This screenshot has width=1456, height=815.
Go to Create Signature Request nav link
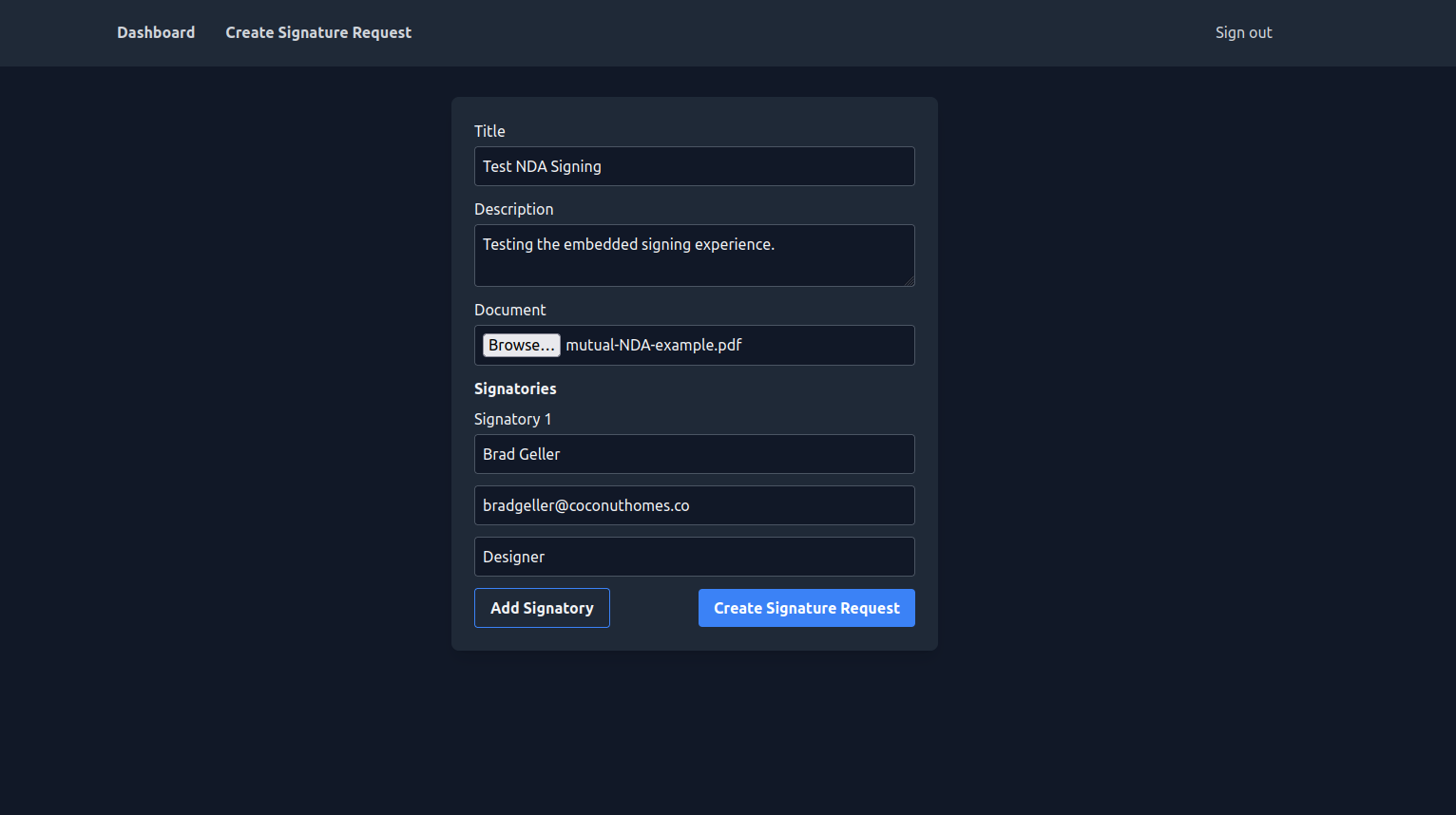point(318,32)
